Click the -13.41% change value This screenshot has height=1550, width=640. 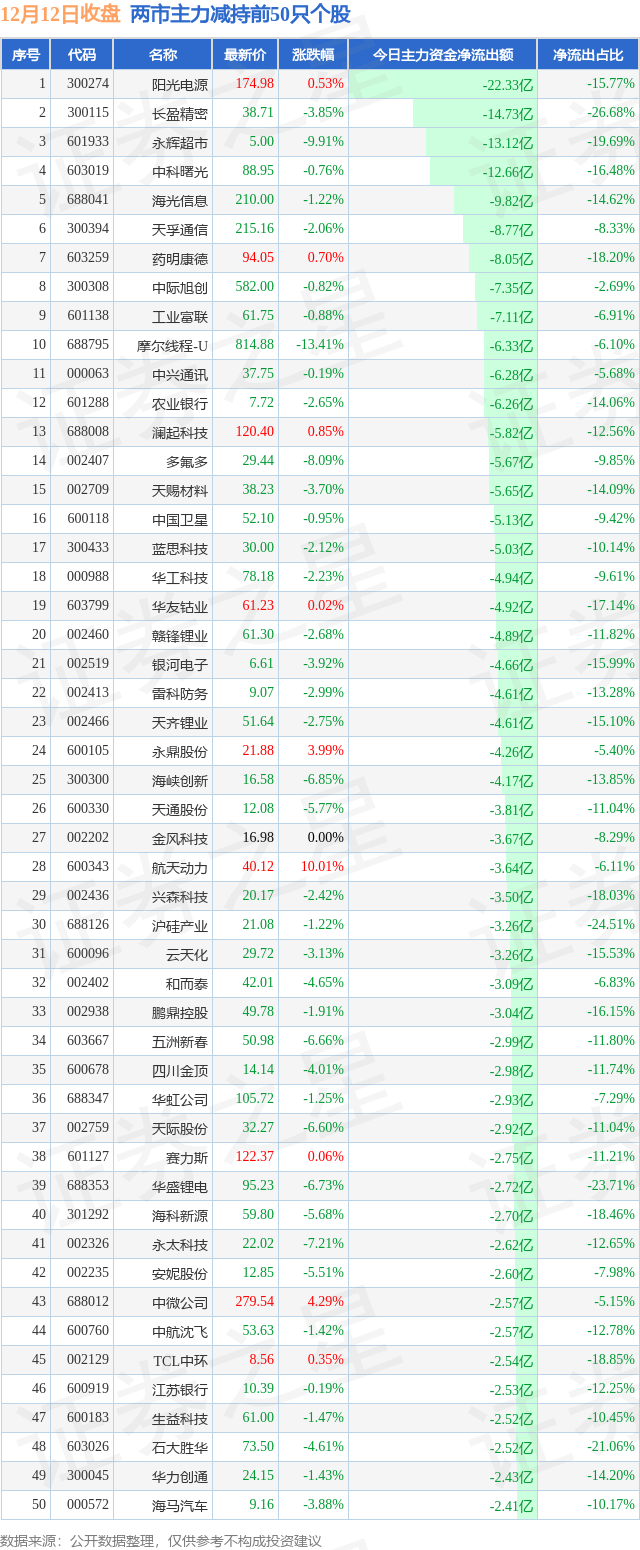coord(320,345)
